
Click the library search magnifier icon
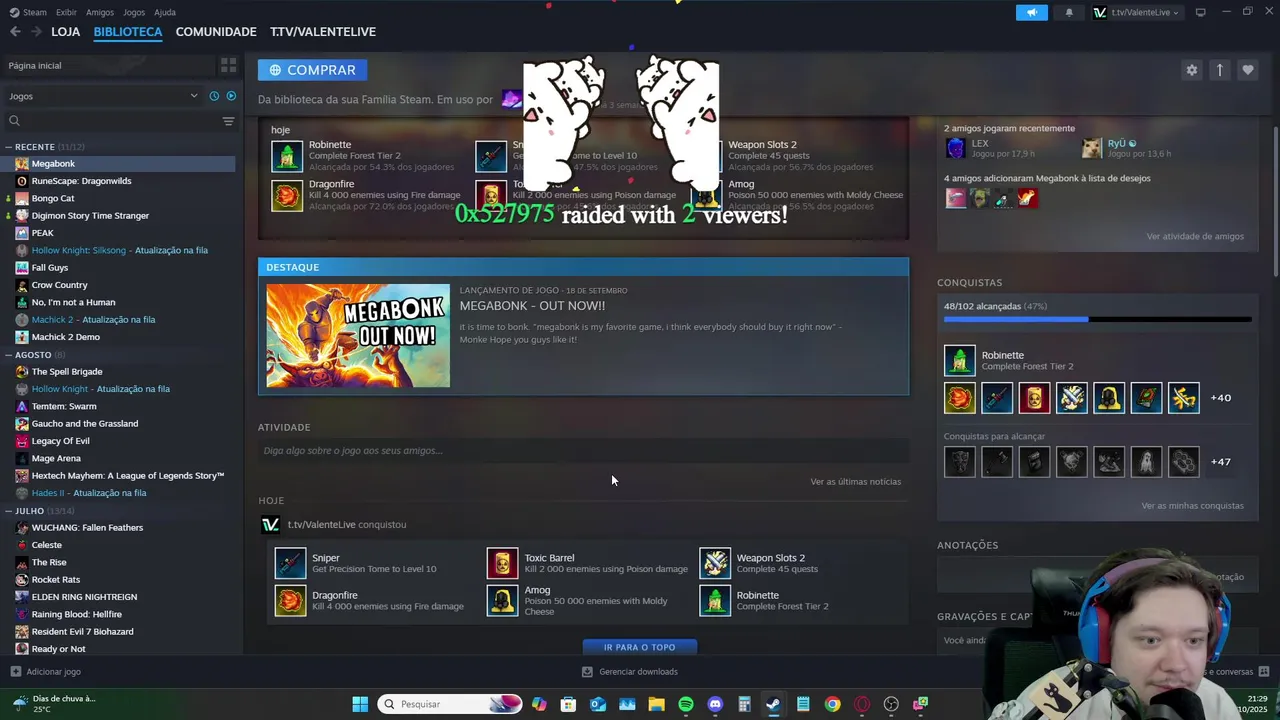pos(14,121)
